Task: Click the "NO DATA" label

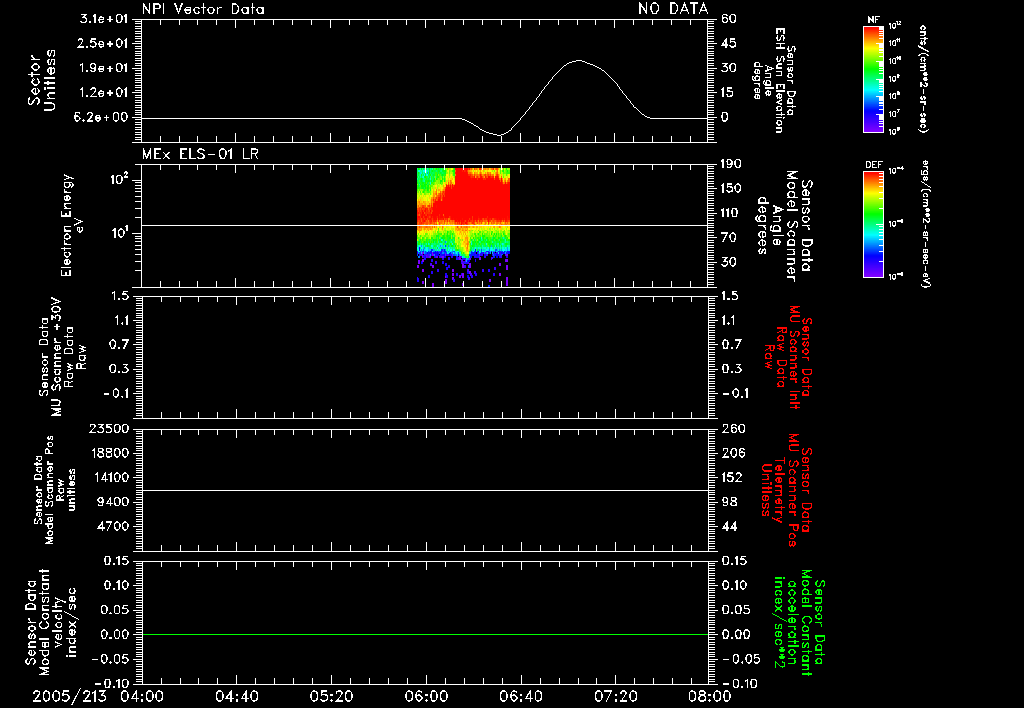Action: tap(673, 9)
